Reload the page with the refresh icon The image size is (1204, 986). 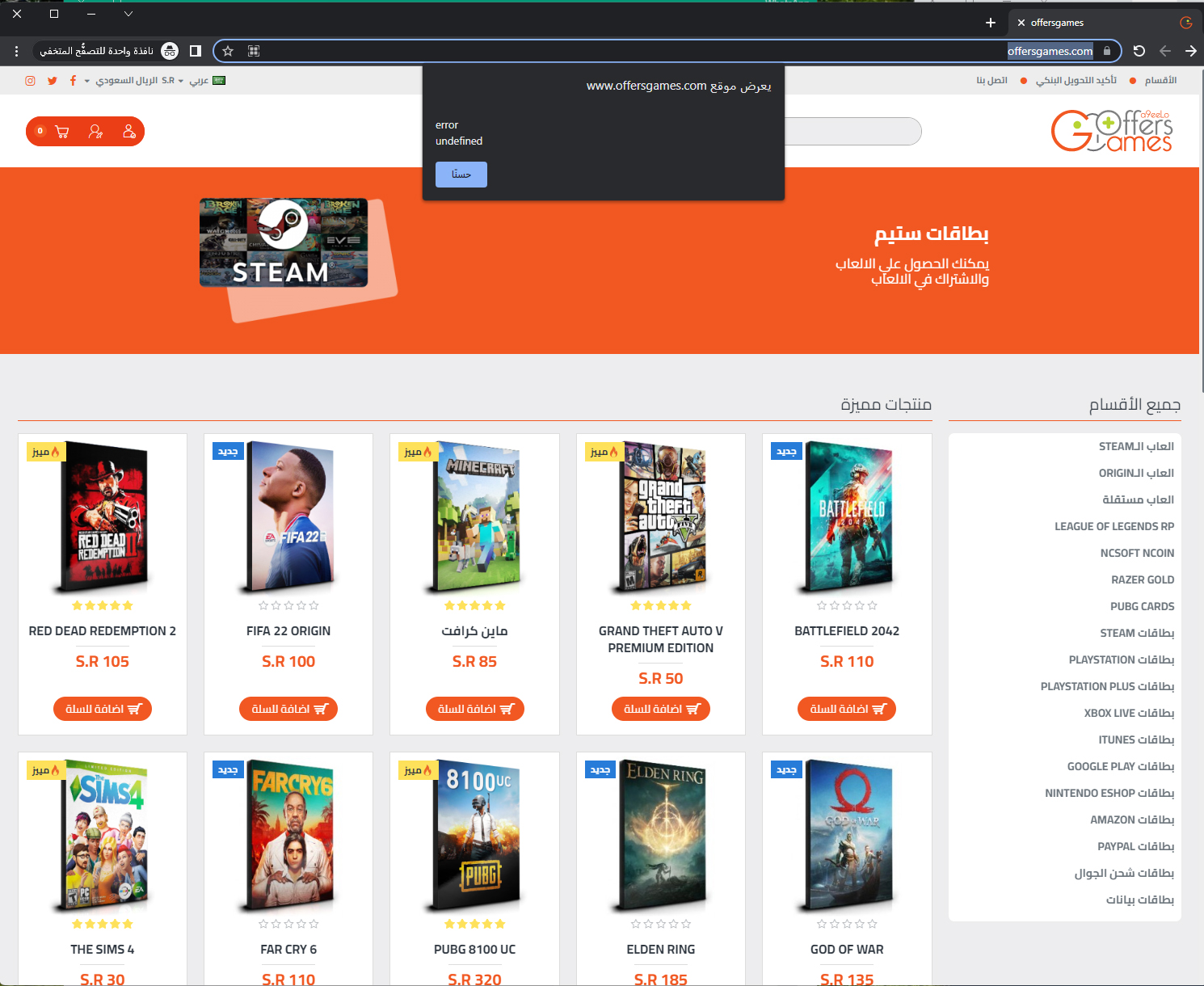[1139, 51]
